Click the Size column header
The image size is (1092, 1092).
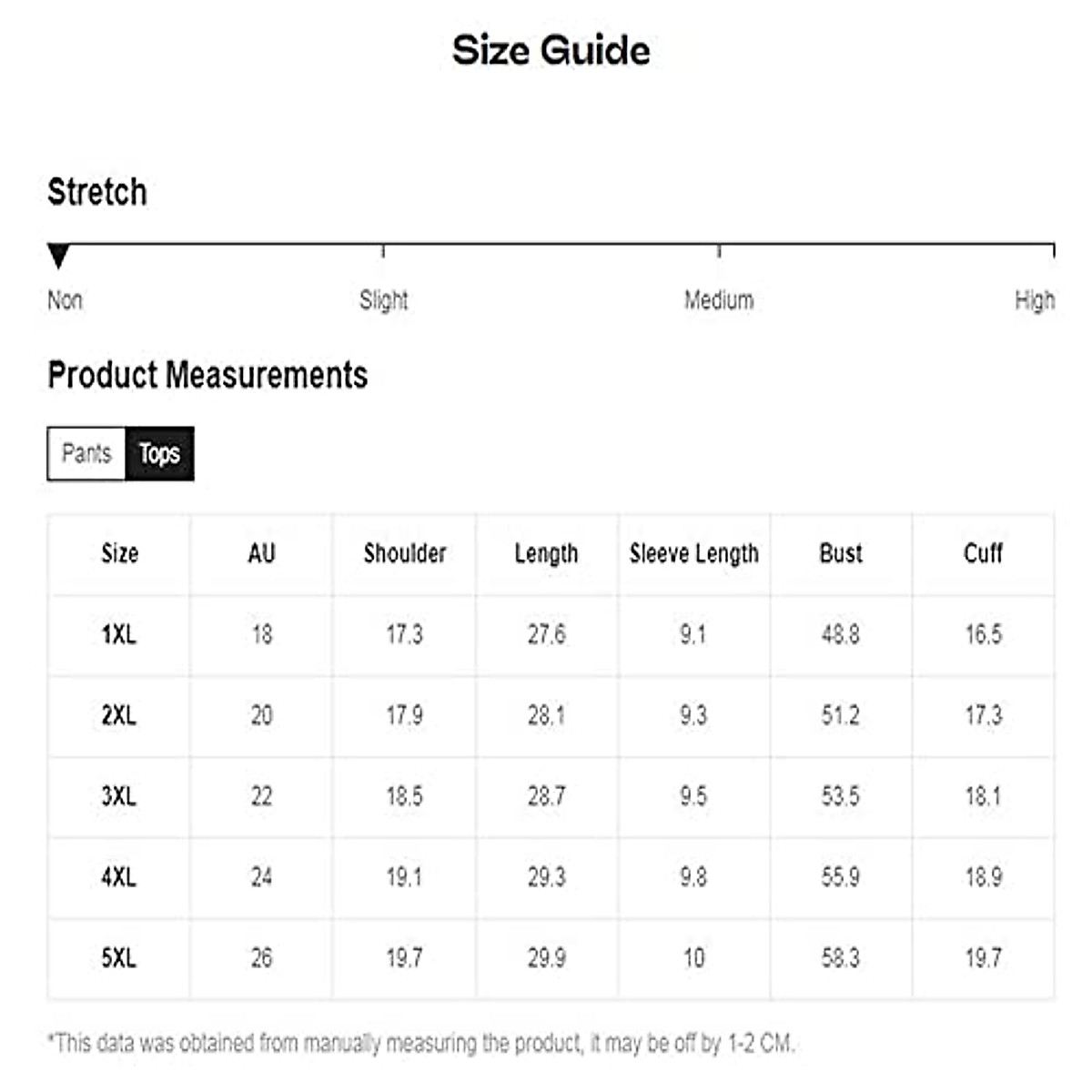click(x=119, y=553)
